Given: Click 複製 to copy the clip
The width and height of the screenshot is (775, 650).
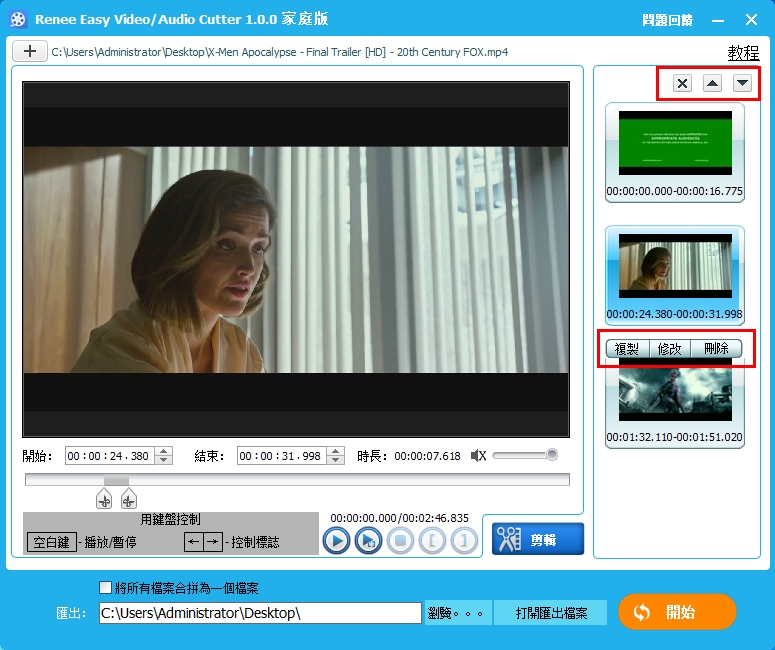Looking at the screenshot, I should pyautogui.click(x=627, y=348).
